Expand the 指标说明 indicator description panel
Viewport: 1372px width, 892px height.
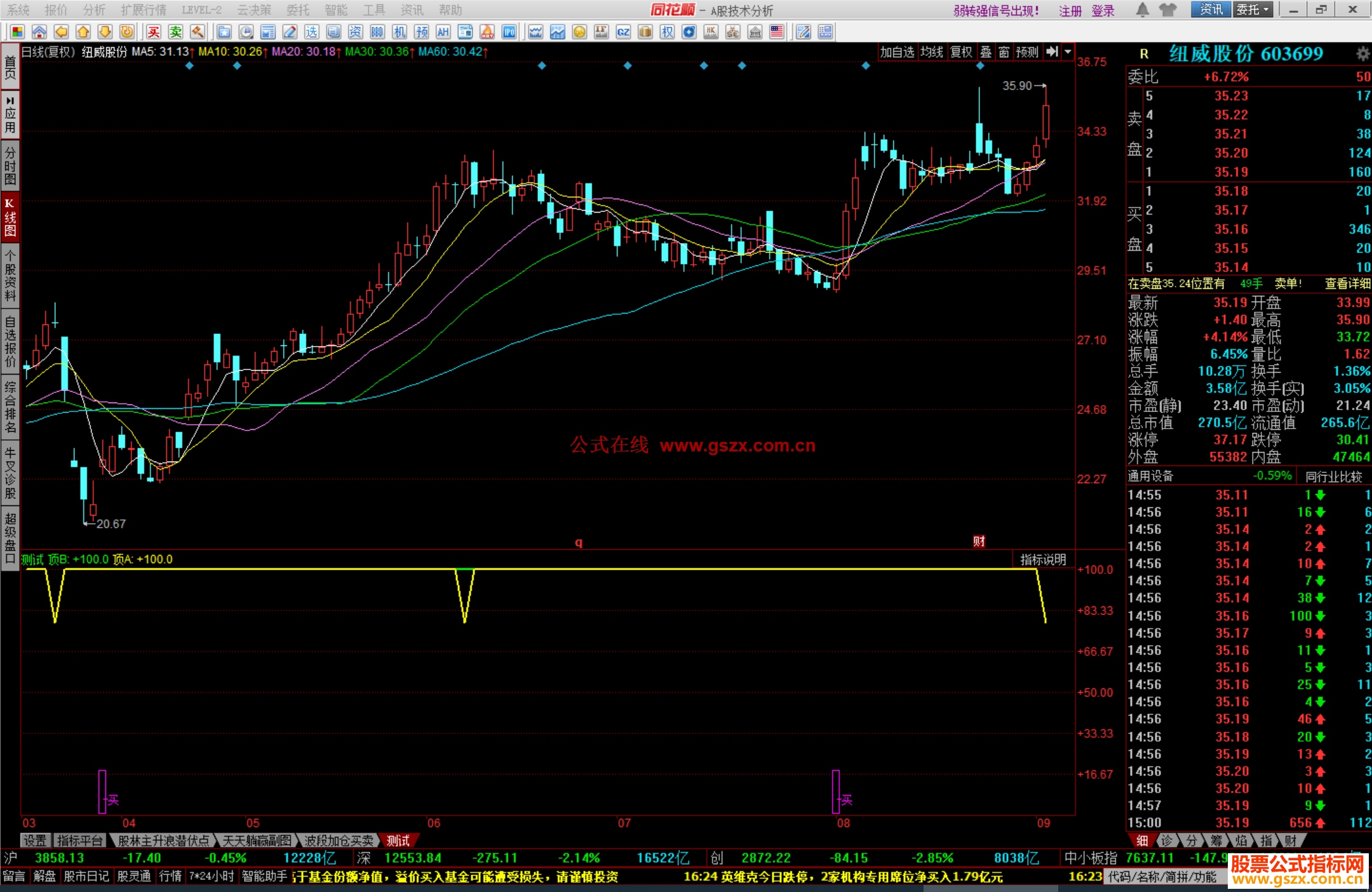[1043, 559]
